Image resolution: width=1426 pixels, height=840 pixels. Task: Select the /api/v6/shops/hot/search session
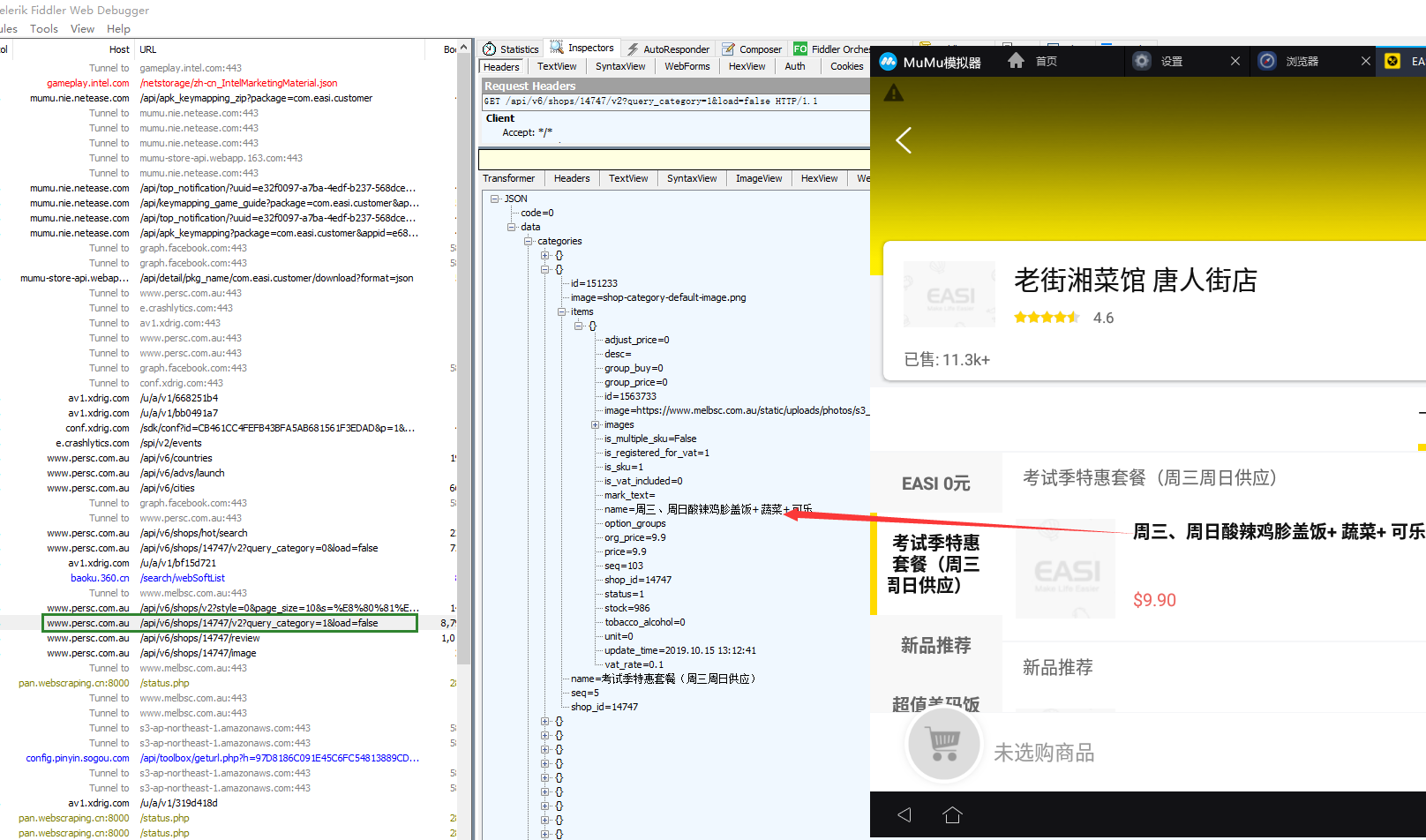coord(229,533)
